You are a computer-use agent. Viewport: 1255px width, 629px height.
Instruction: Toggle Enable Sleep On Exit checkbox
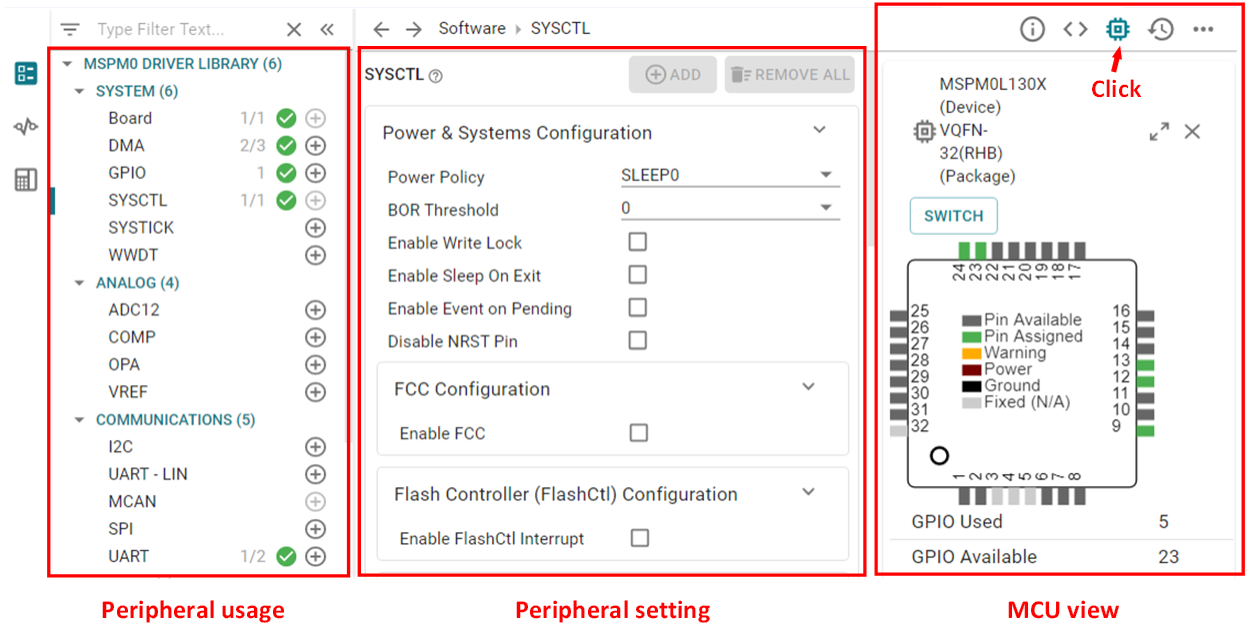(637, 275)
